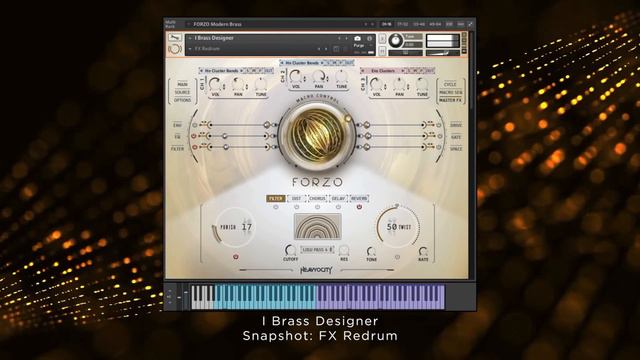640x360 pixels.
Task: Click the CUTOFF knob
Action: pos(290,250)
